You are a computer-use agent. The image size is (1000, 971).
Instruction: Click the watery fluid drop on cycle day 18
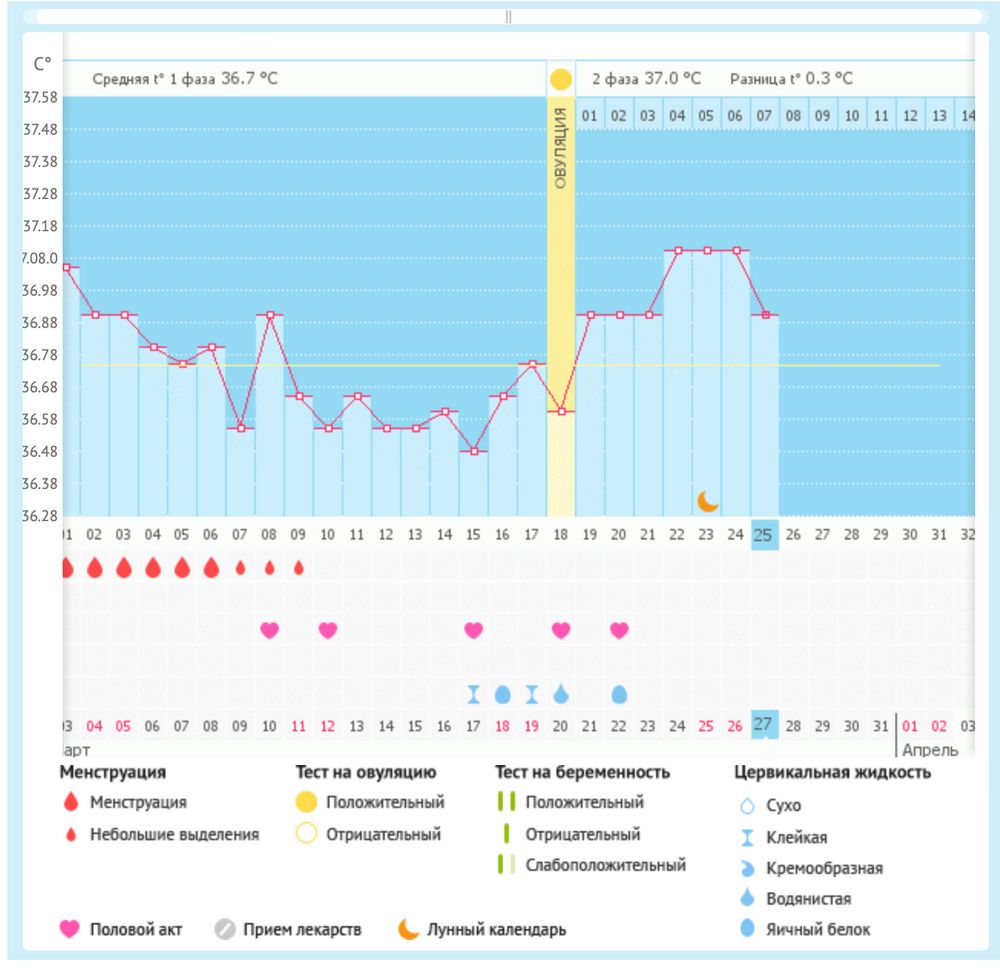click(561, 693)
